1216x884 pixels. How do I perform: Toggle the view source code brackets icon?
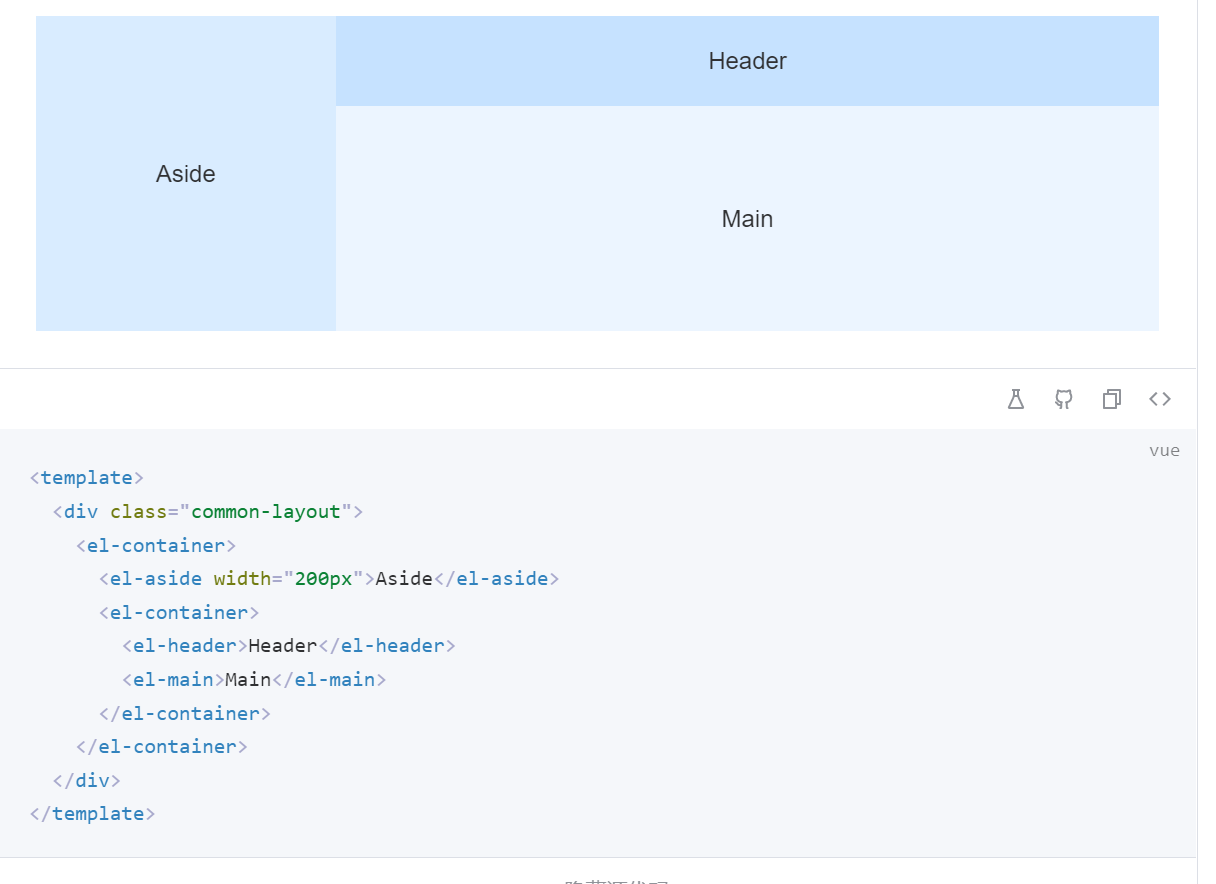tap(1160, 399)
